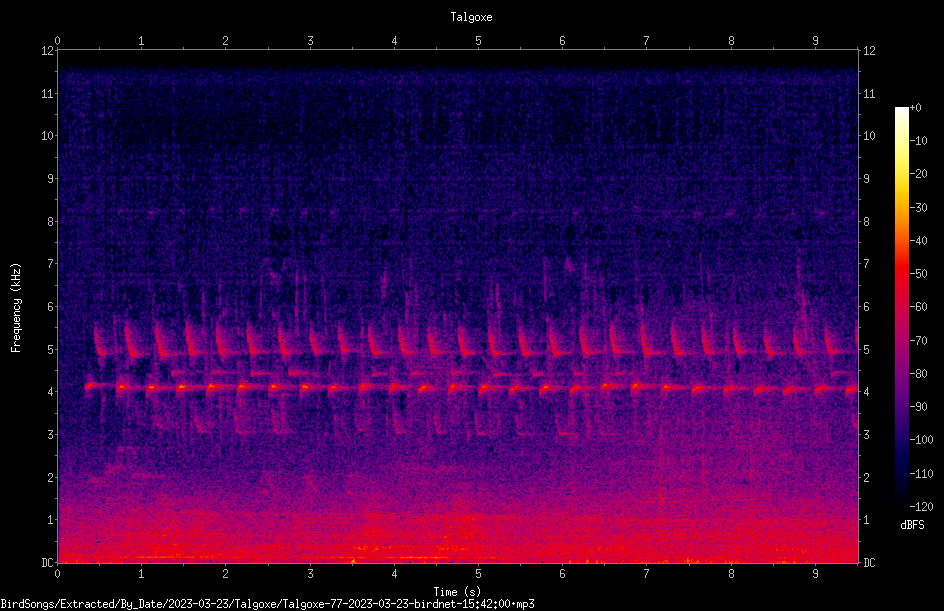The image size is (944, 611).
Task: Click the red -50 dBFS region of color bar
Action: click(901, 273)
